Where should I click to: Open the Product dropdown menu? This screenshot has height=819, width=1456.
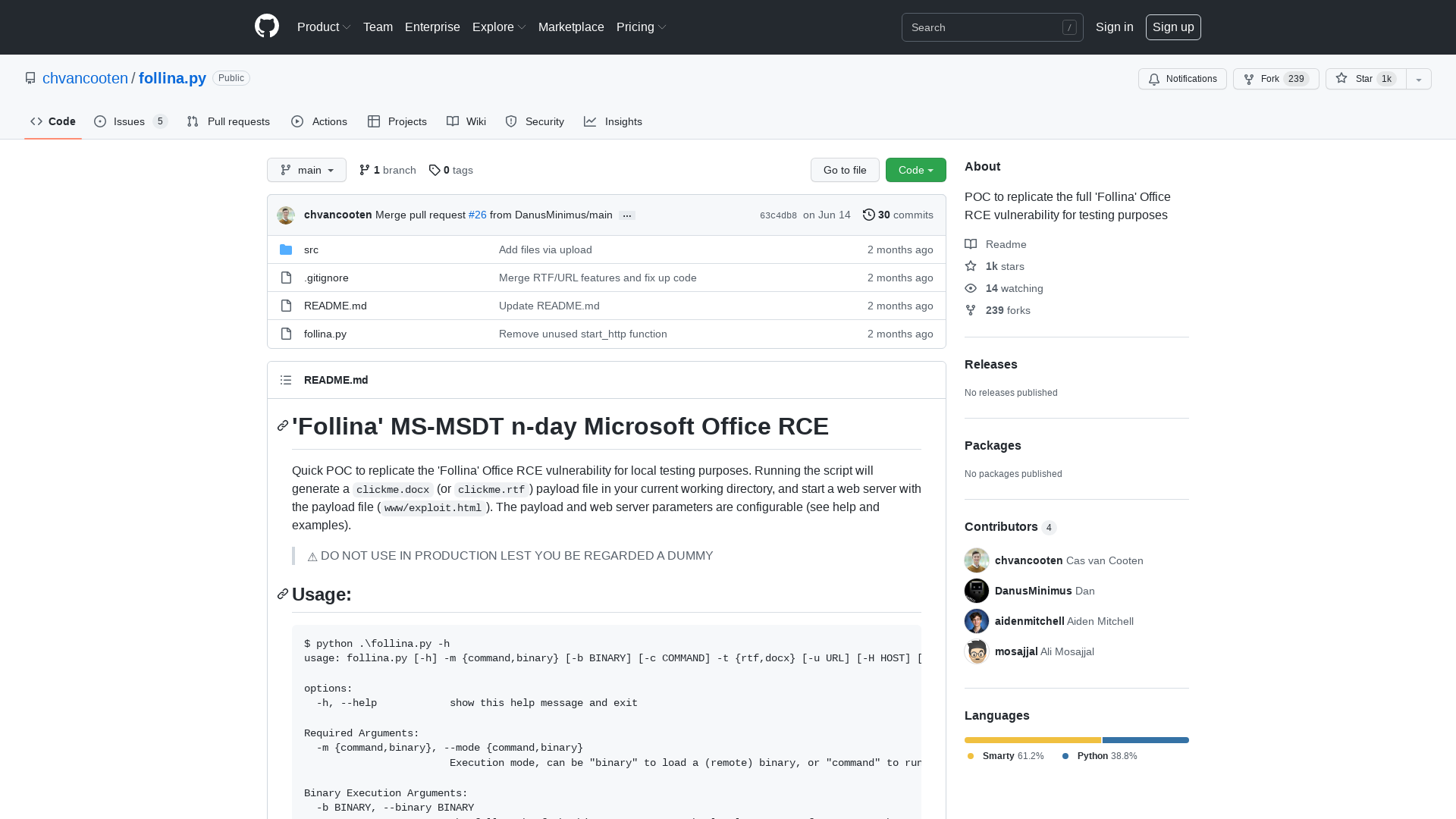coord(324,27)
